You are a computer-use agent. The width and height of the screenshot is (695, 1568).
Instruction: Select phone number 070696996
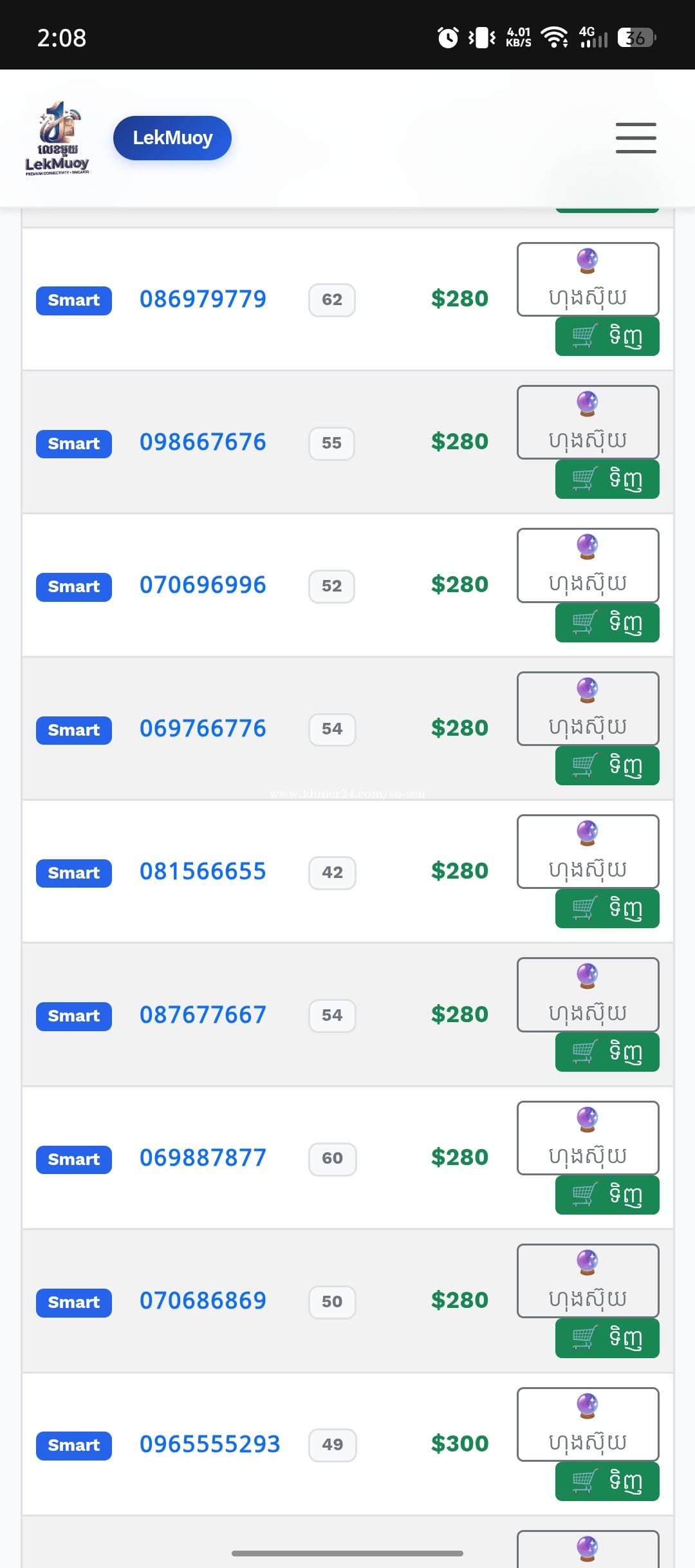tap(203, 585)
